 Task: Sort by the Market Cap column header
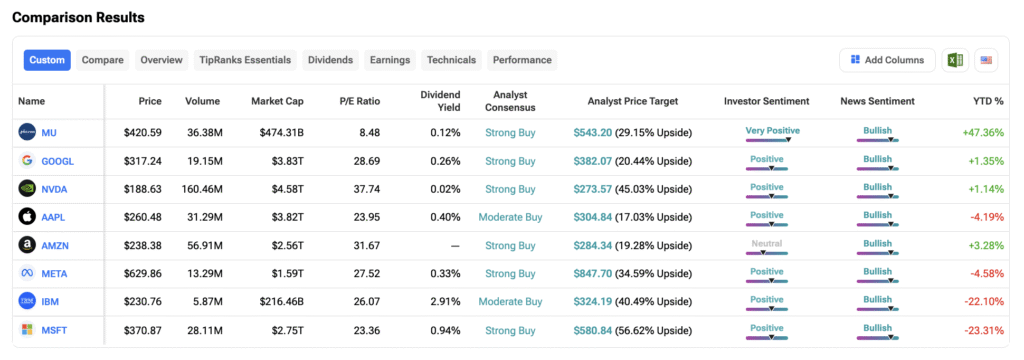click(x=277, y=101)
